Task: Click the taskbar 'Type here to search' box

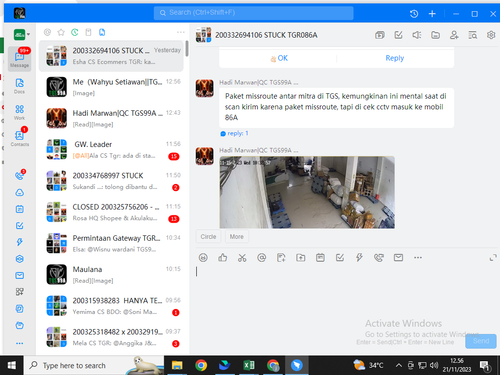Action: (94, 366)
